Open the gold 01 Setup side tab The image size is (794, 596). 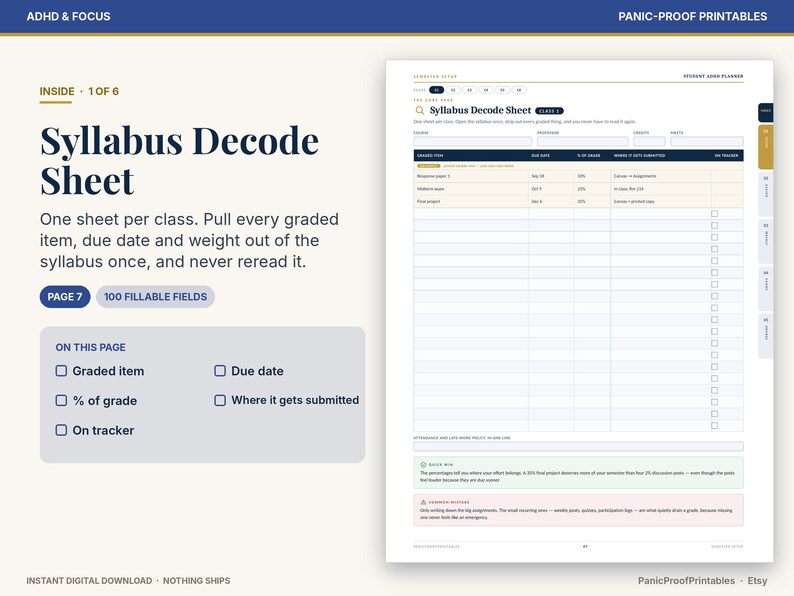point(766,147)
